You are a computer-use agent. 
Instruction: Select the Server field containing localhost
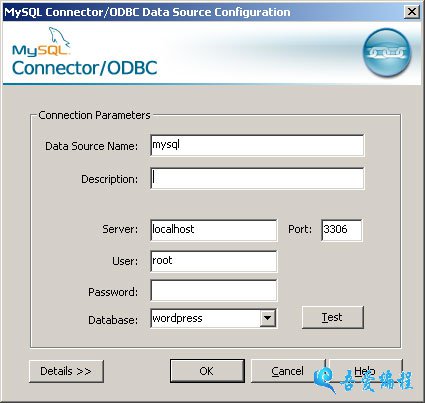(x=214, y=230)
